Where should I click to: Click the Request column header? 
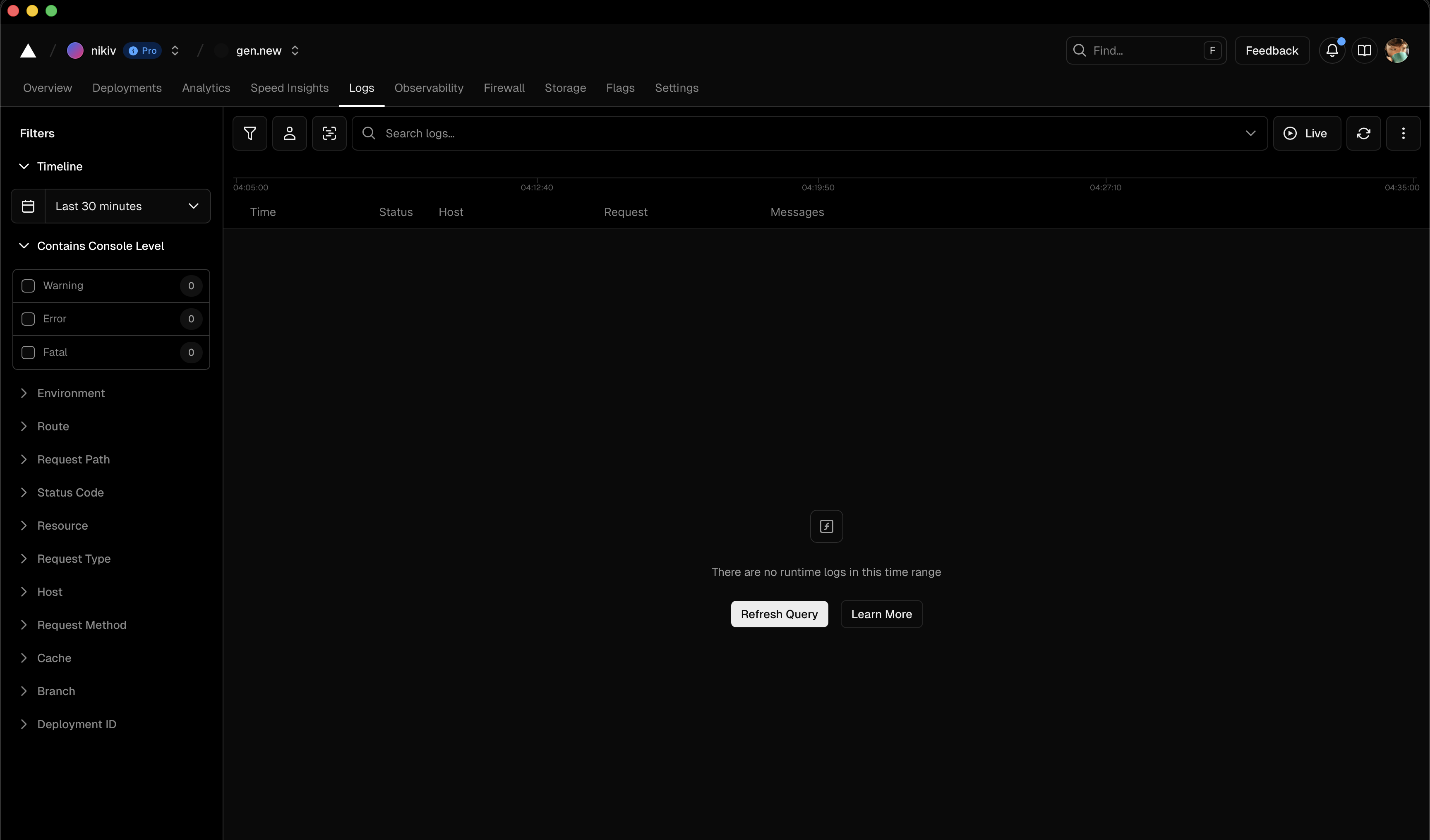(625, 212)
